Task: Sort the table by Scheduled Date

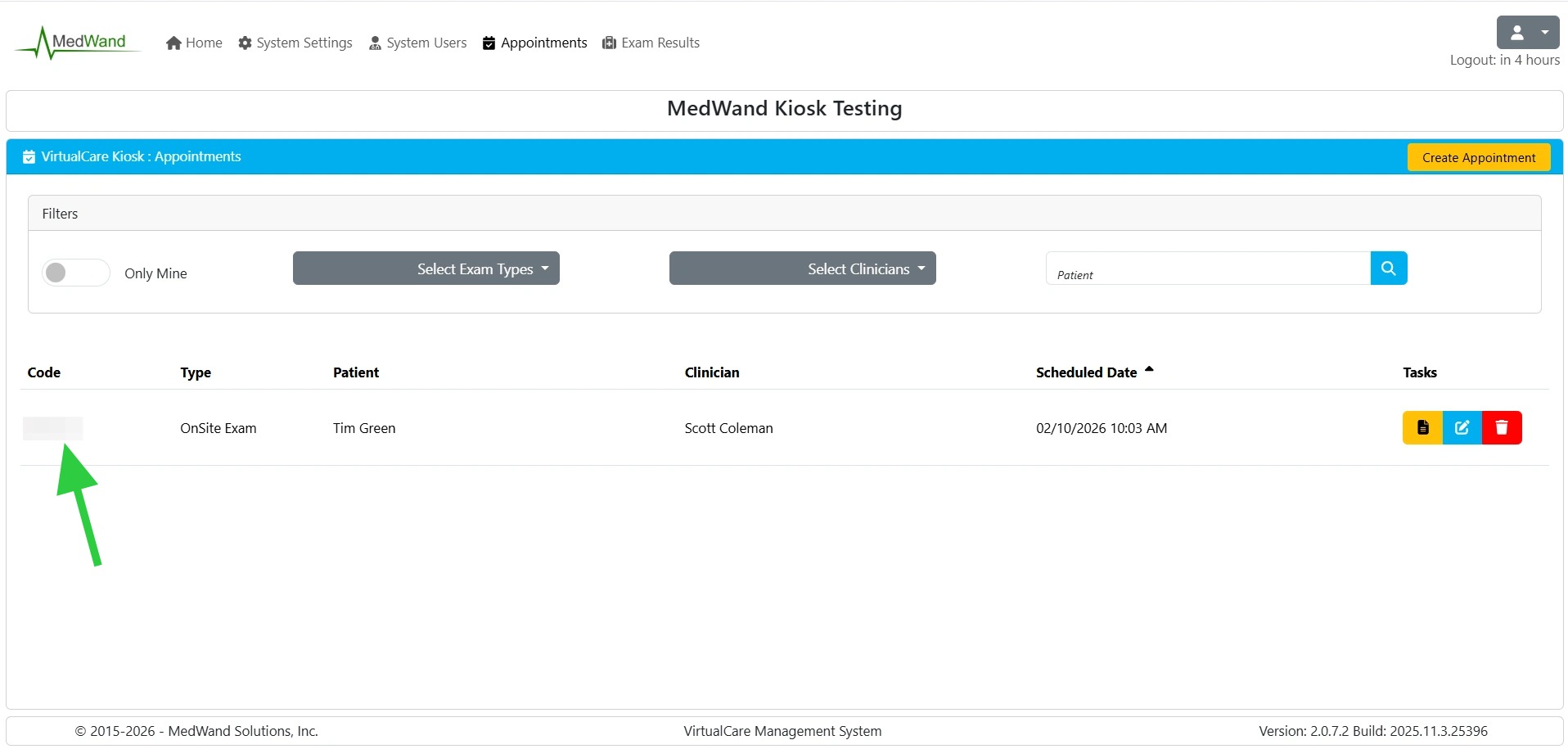Action: coord(1095,372)
